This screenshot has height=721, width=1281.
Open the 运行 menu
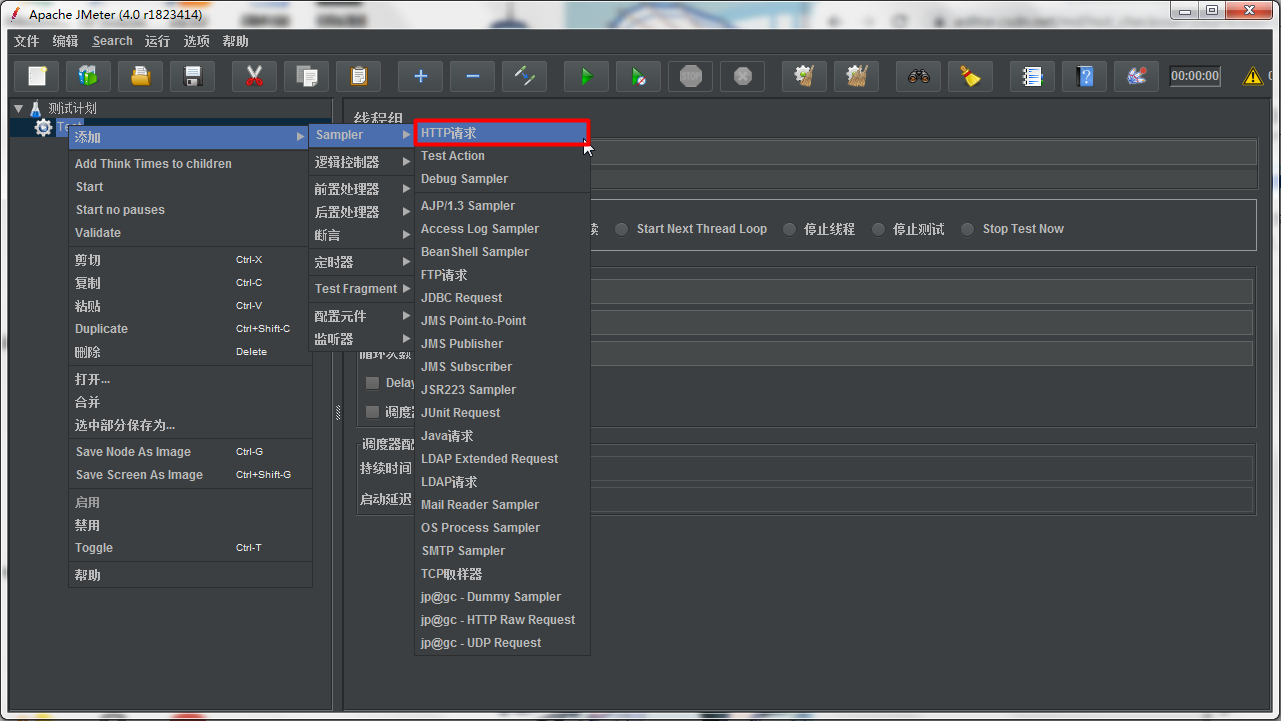157,41
